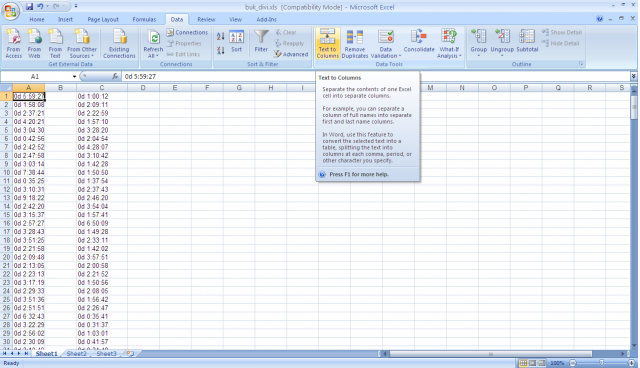This screenshot has height=368, width=640.
Task: Select cell containing 0d 9:18:22
Action: click(29, 198)
